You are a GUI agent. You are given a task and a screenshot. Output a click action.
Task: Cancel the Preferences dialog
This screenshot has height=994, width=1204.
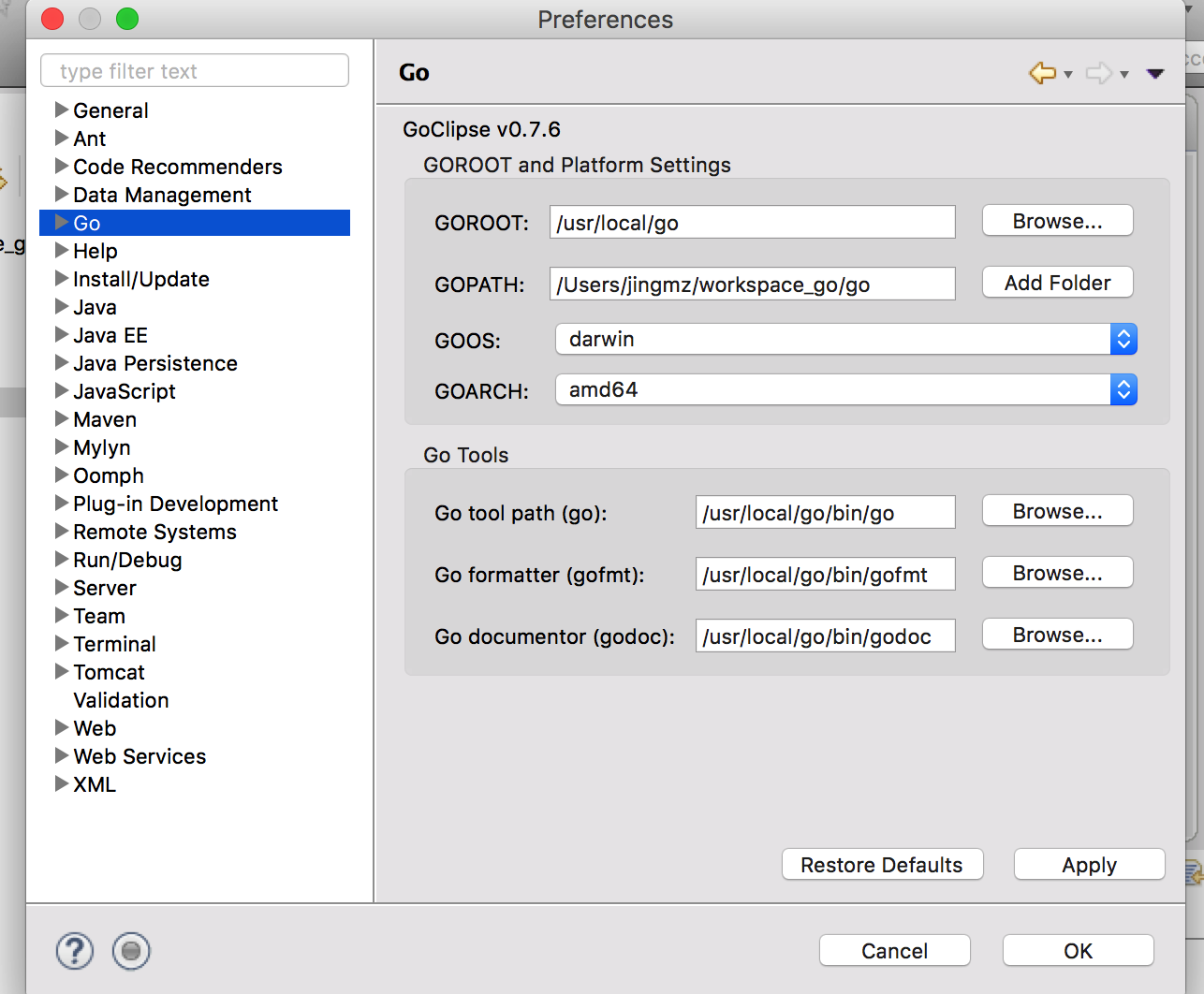(895, 951)
